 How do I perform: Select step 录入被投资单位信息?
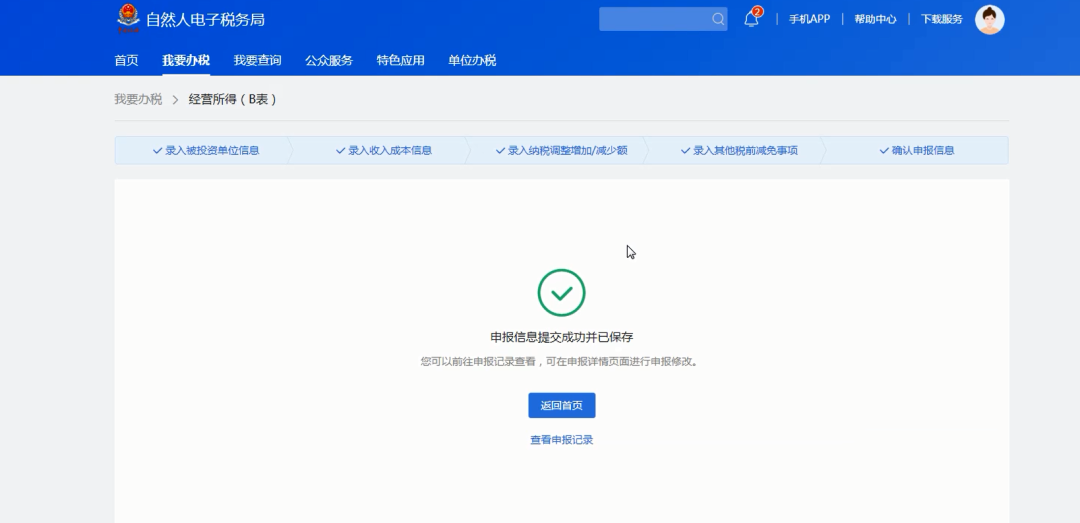[206, 150]
